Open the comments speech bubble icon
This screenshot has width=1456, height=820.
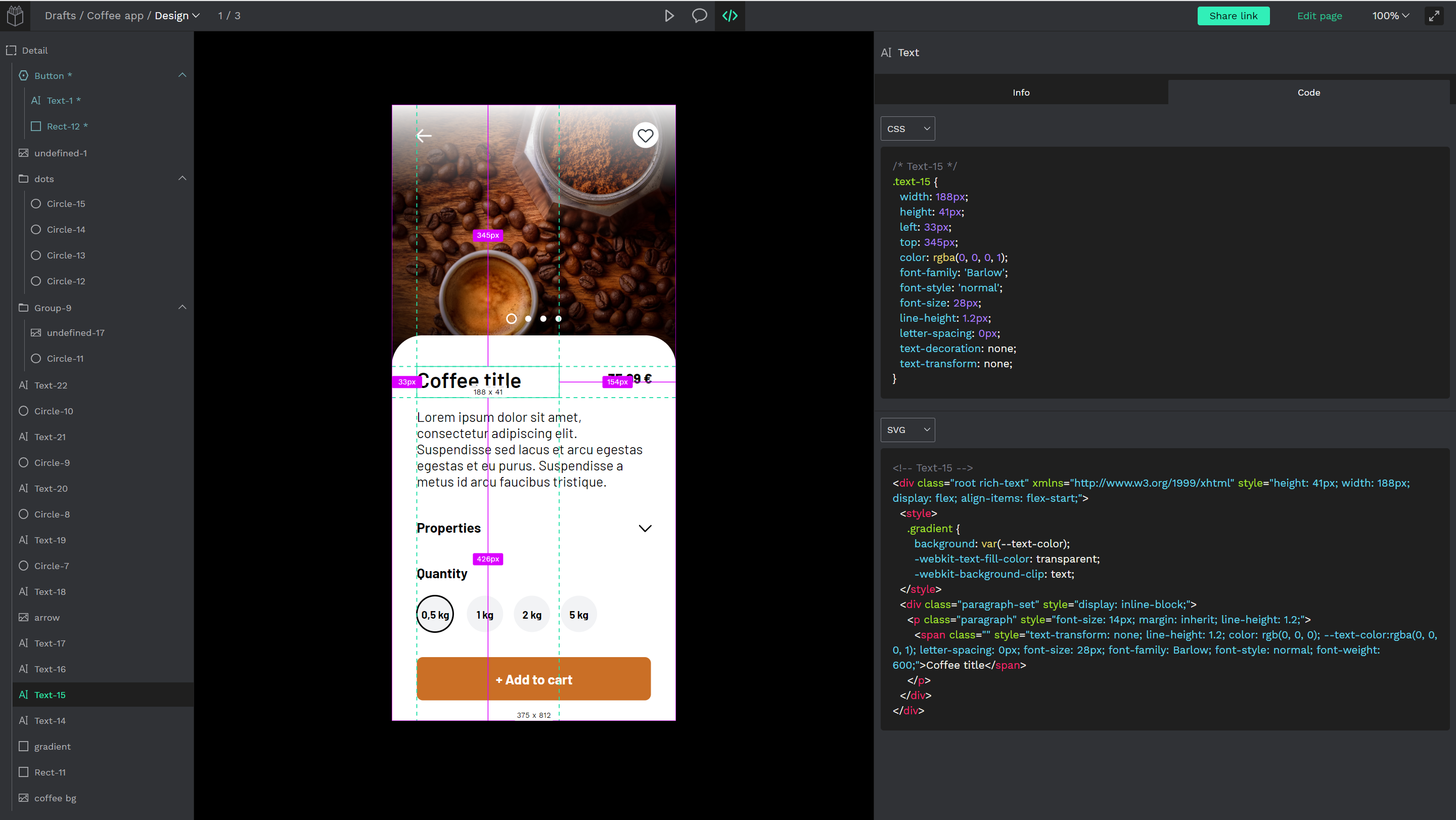pos(699,16)
